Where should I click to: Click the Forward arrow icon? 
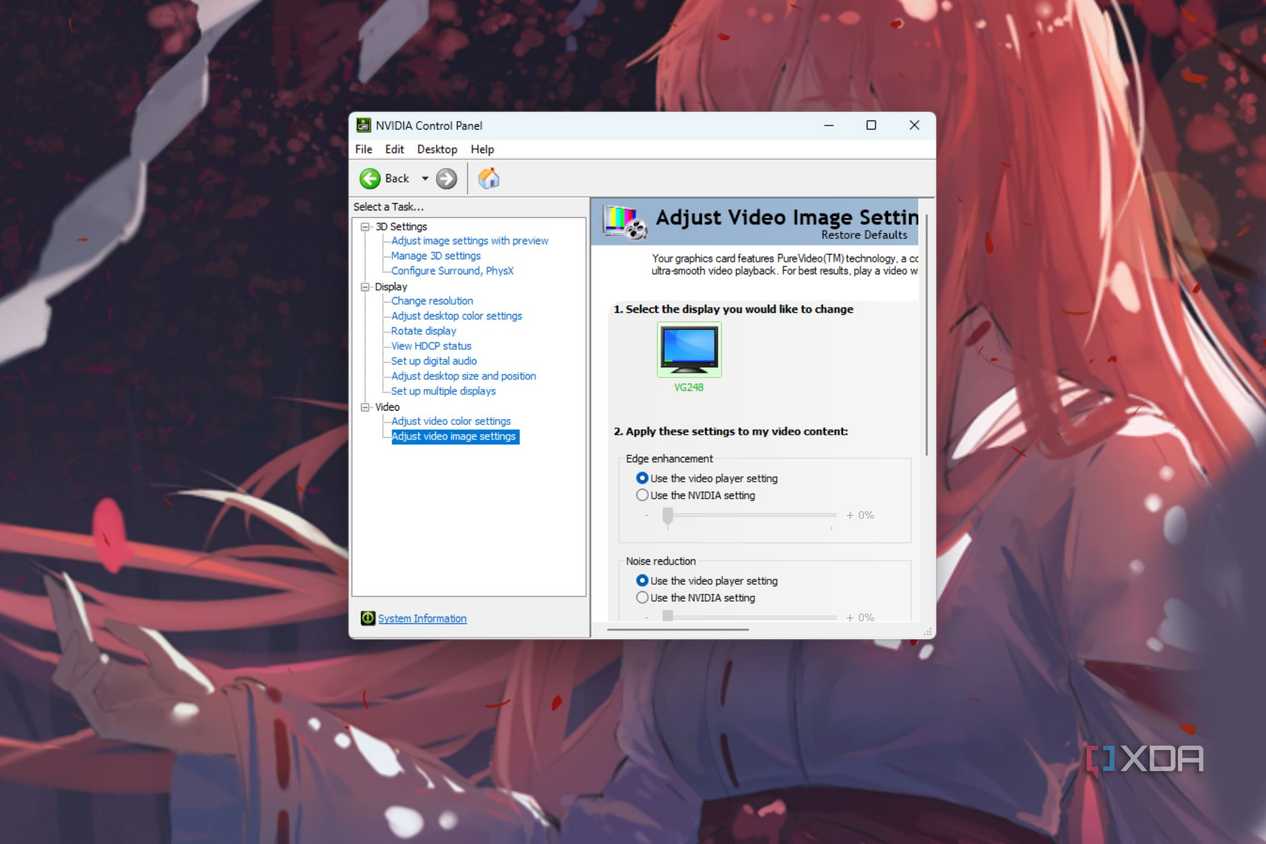pyautogui.click(x=447, y=178)
